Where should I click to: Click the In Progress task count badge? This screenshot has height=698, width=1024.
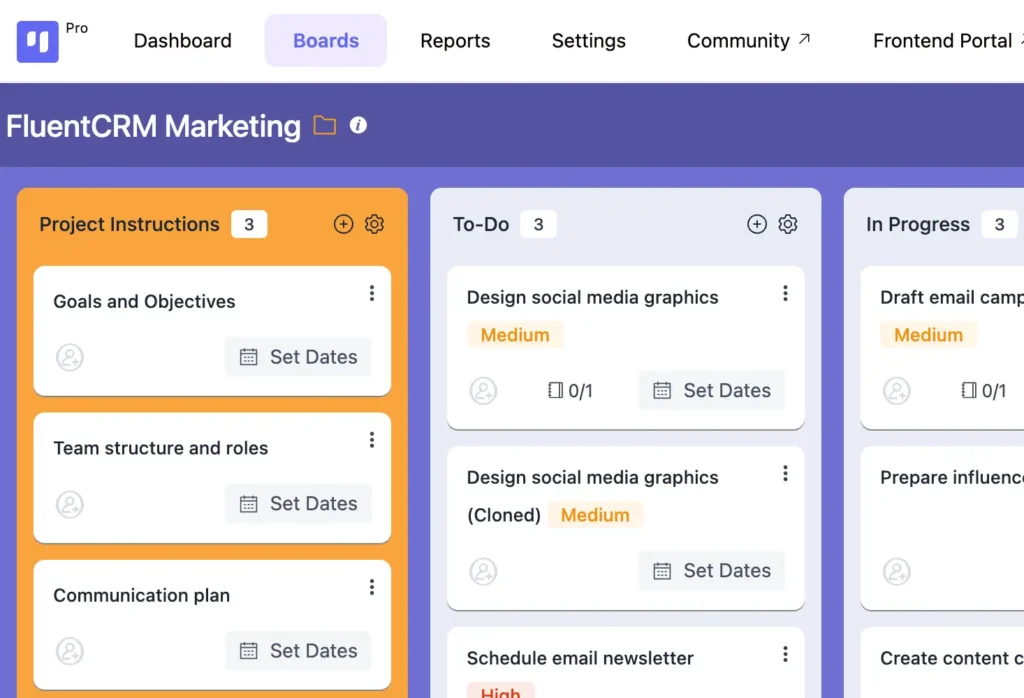point(999,224)
